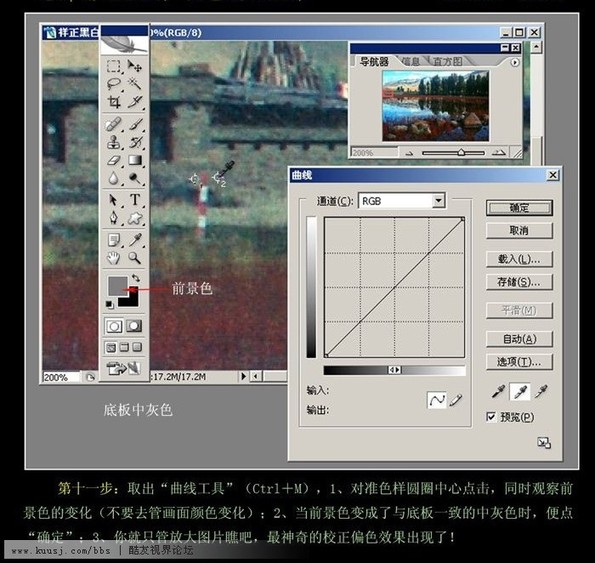This screenshot has height=563, width=595.
Task: Toggle the 预览(P) checkbox
Action: tap(491, 417)
